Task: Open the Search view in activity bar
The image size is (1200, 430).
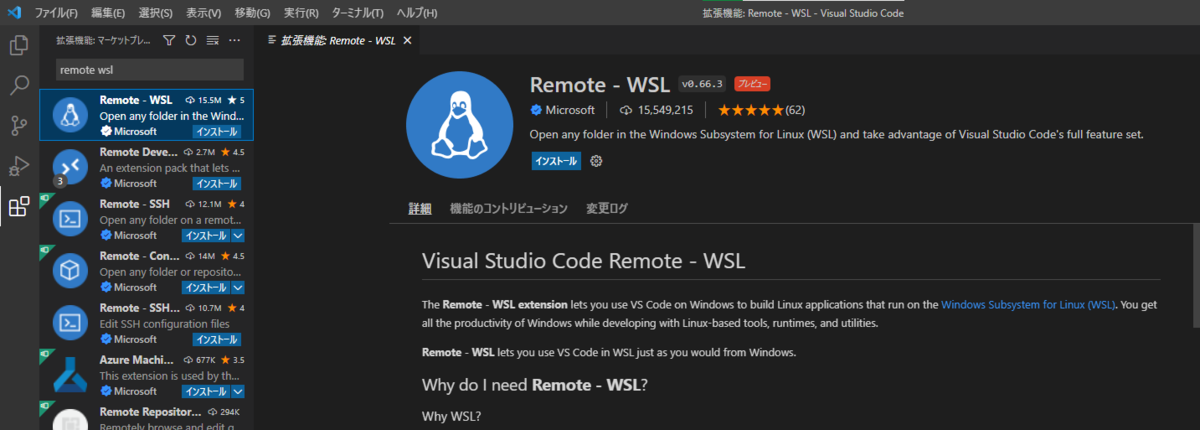Action: click(x=18, y=85)
